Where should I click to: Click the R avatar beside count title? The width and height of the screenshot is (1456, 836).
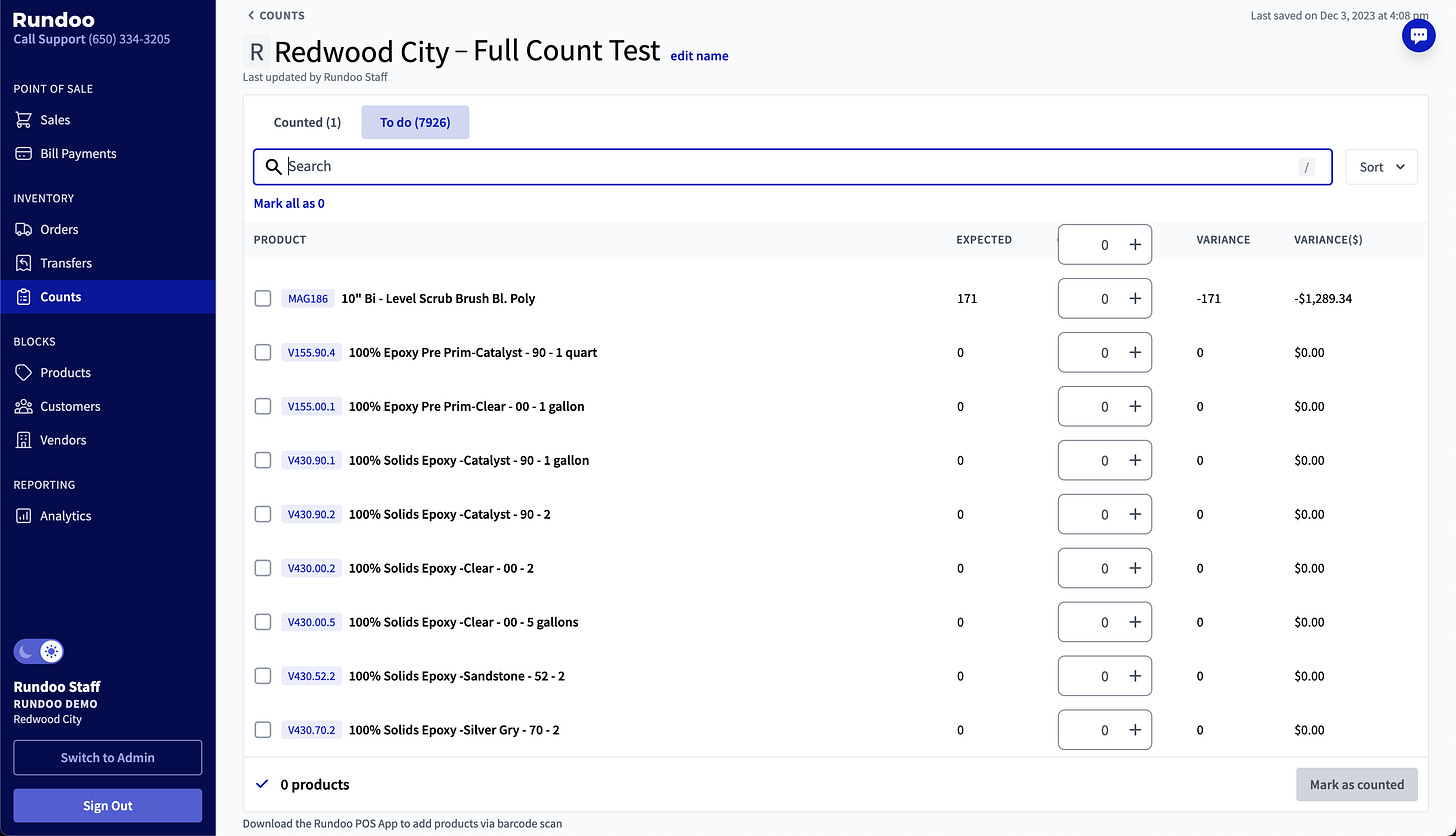click(x=257, y=52)
